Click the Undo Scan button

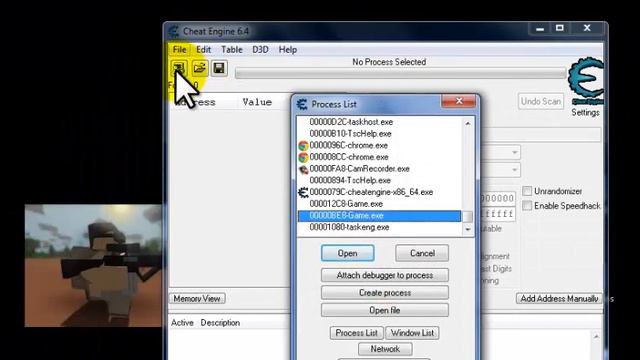point(541,101)
